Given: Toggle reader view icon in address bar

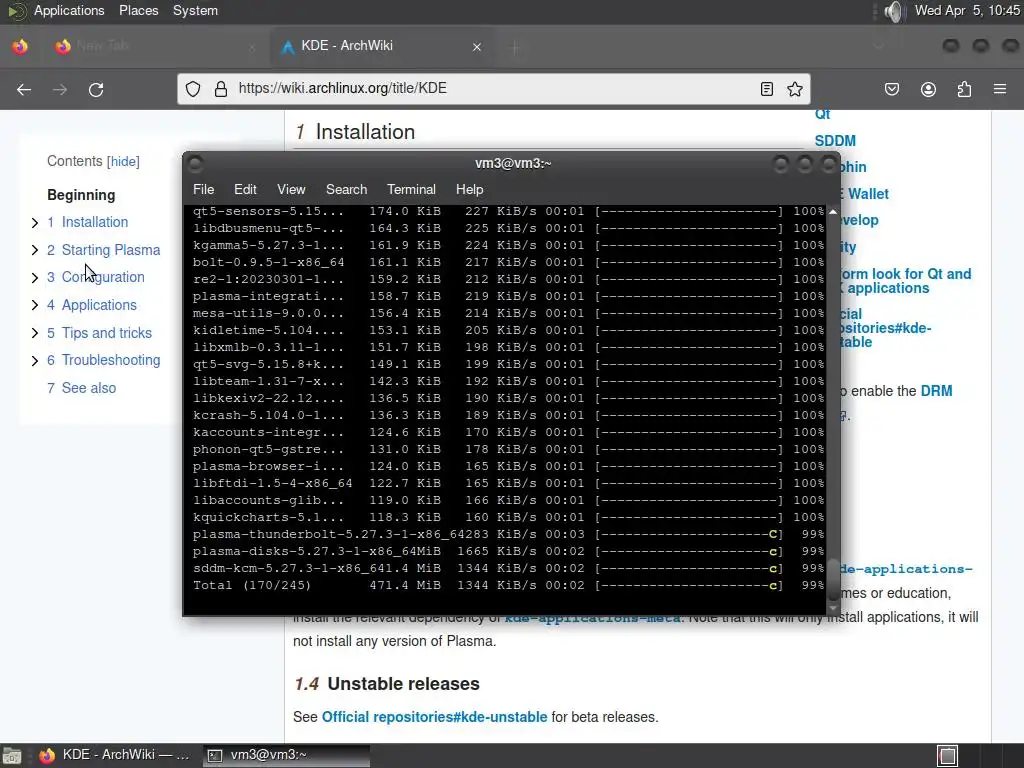Looking at the screenshot, I should (767, 89).
